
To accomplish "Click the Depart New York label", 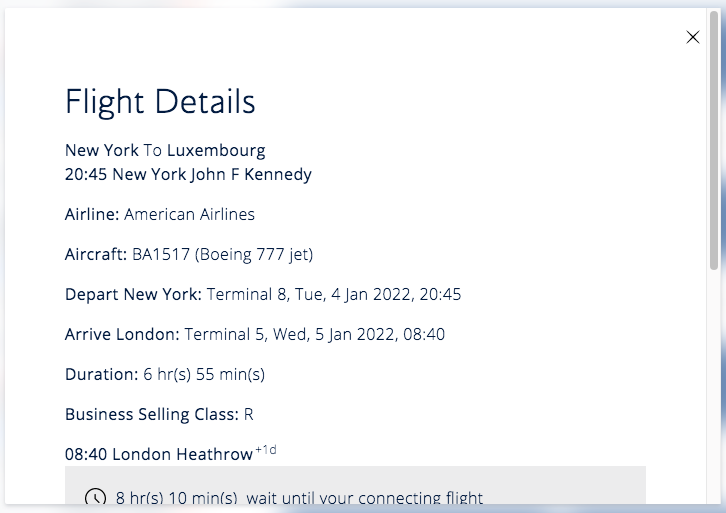I will [x=133, y=294].
